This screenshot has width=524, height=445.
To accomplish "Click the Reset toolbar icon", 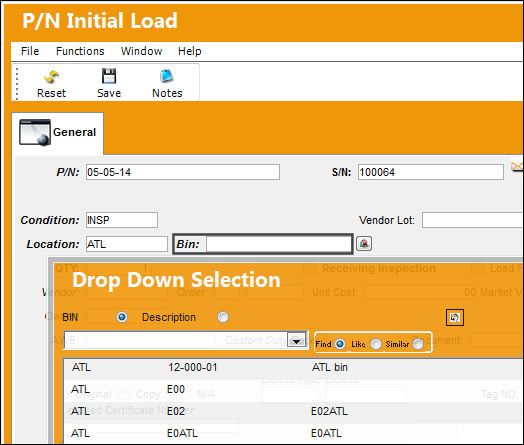I will (51, 77).
